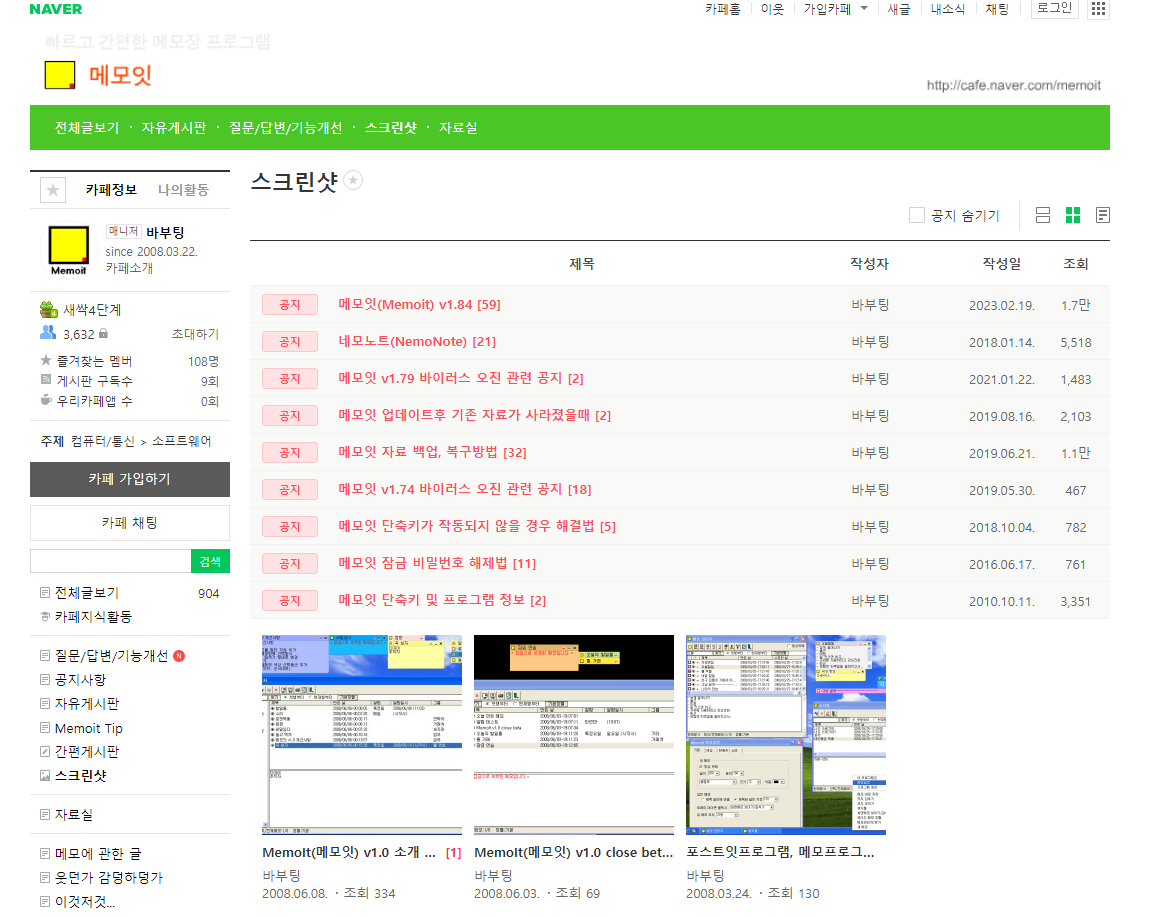Click the 새싹4단계 sprout rank icon
The height and width of the screenshot is (917, 1161).
[x=49, y=309]
